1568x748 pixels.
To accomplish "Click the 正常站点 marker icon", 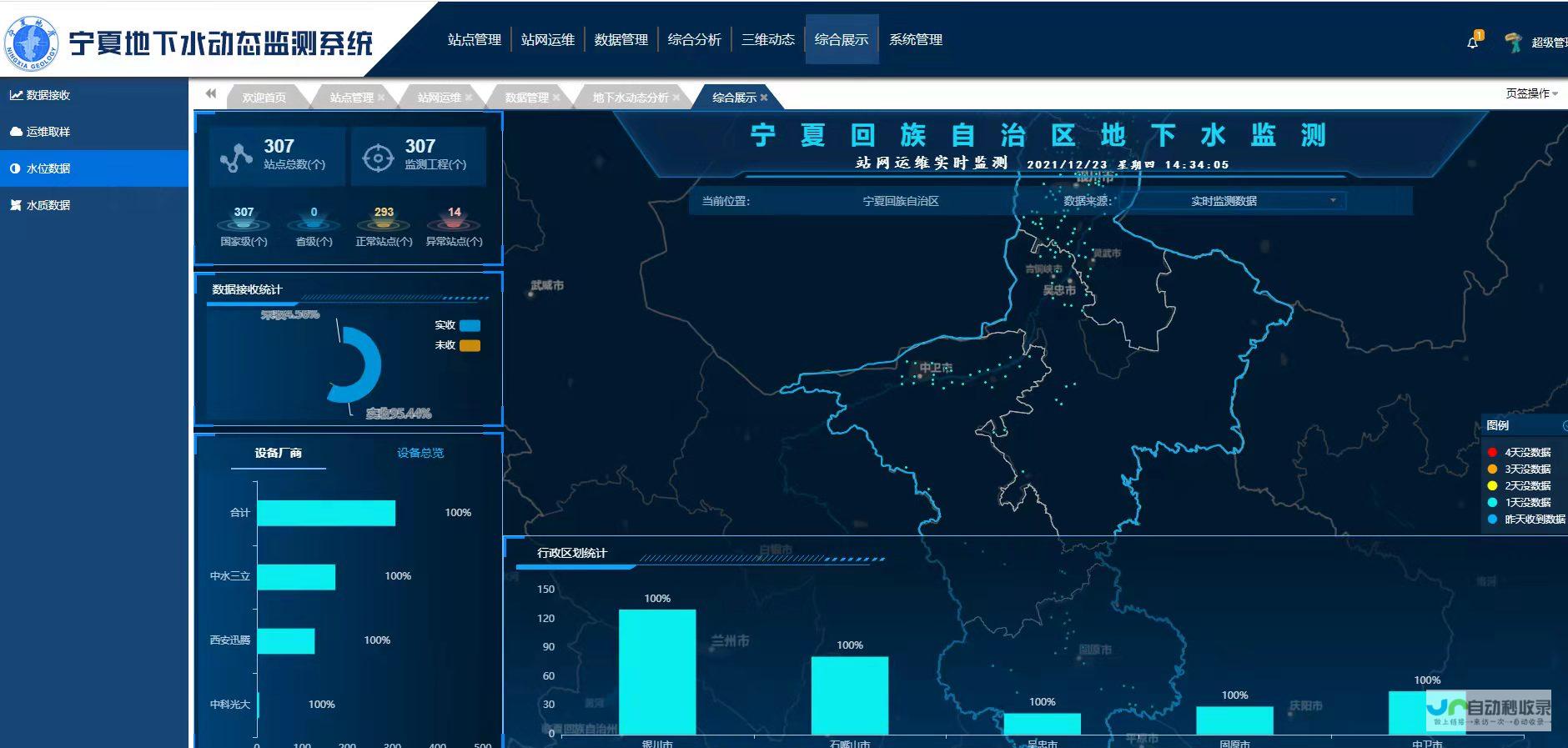I will tap(384, 223).
